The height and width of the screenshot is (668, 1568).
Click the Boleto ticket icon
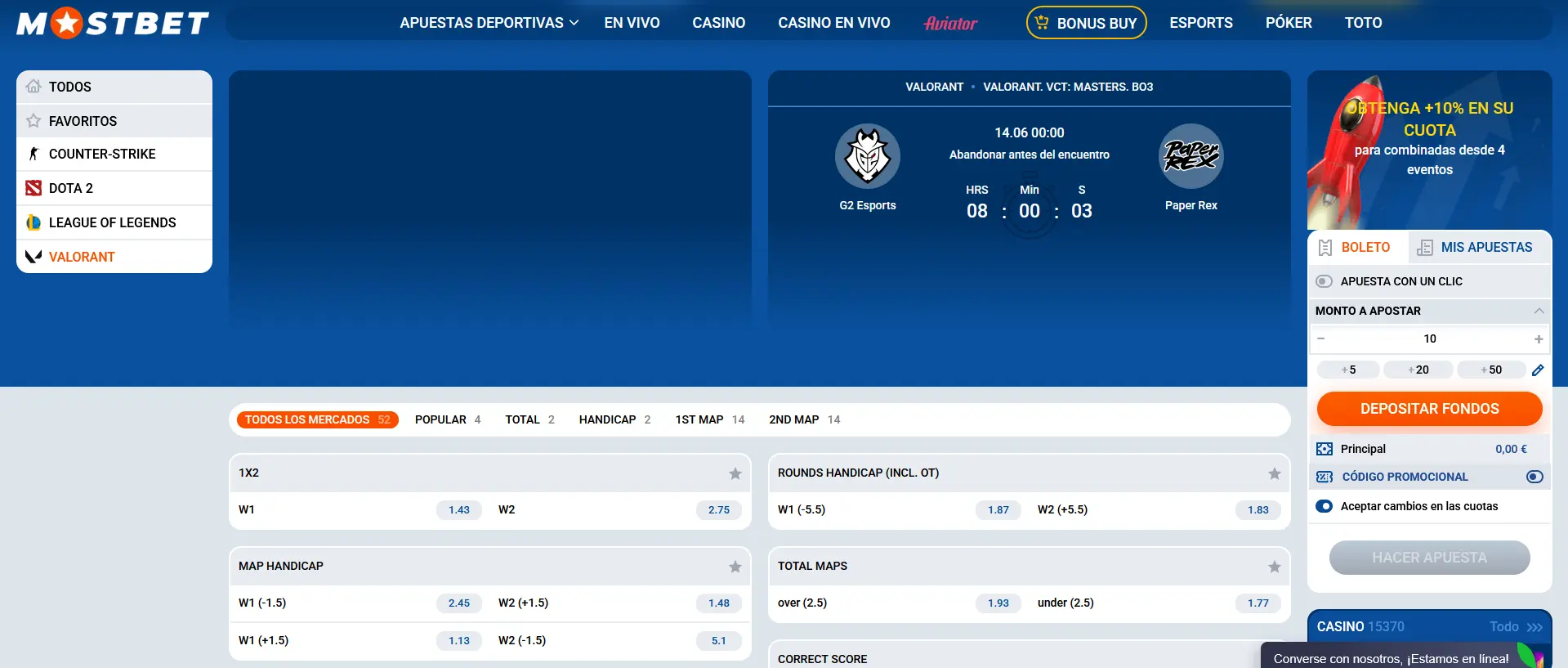click(x=1325, y=248)
